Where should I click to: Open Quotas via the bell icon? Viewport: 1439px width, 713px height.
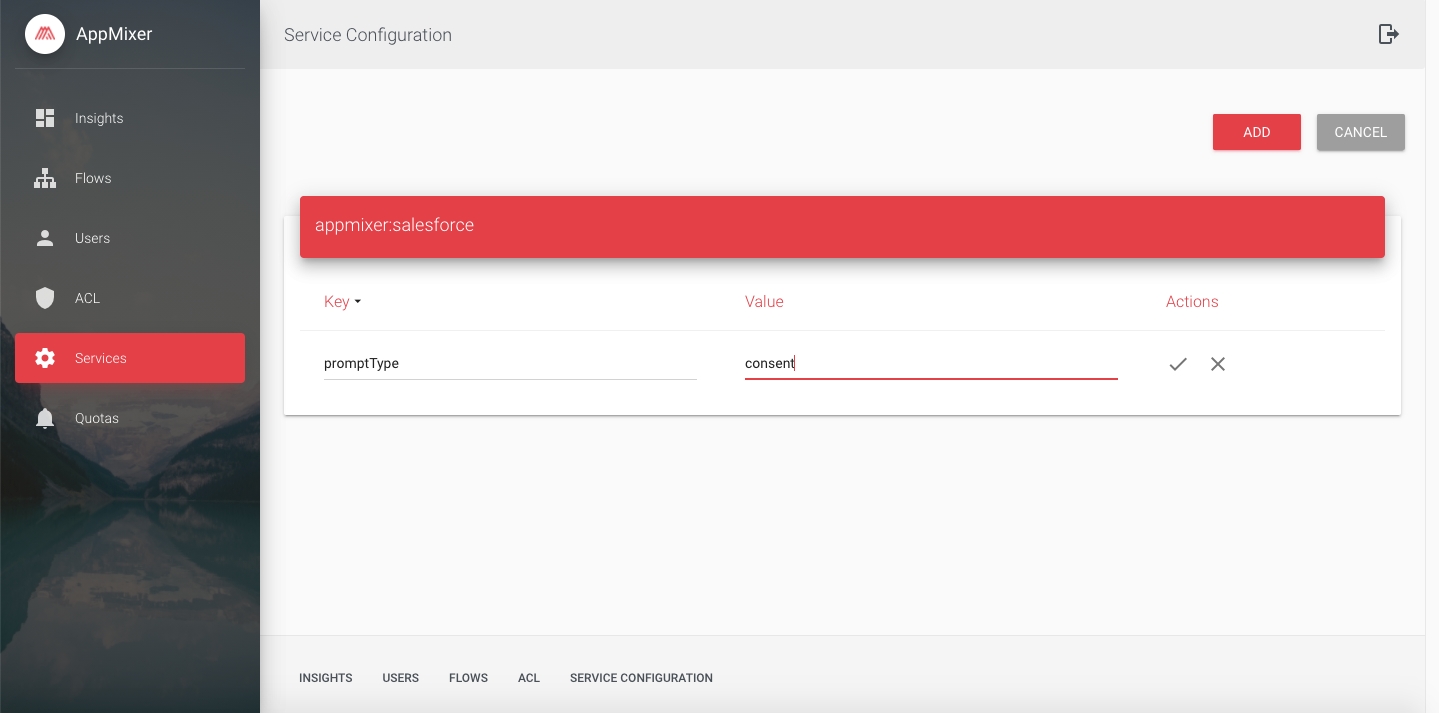pyautogui.click(x=45, y=418)
